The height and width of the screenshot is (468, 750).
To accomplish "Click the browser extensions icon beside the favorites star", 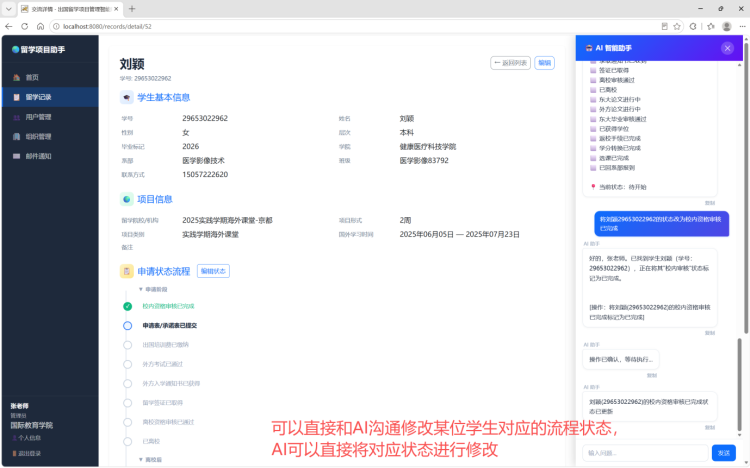I will 693,26.
